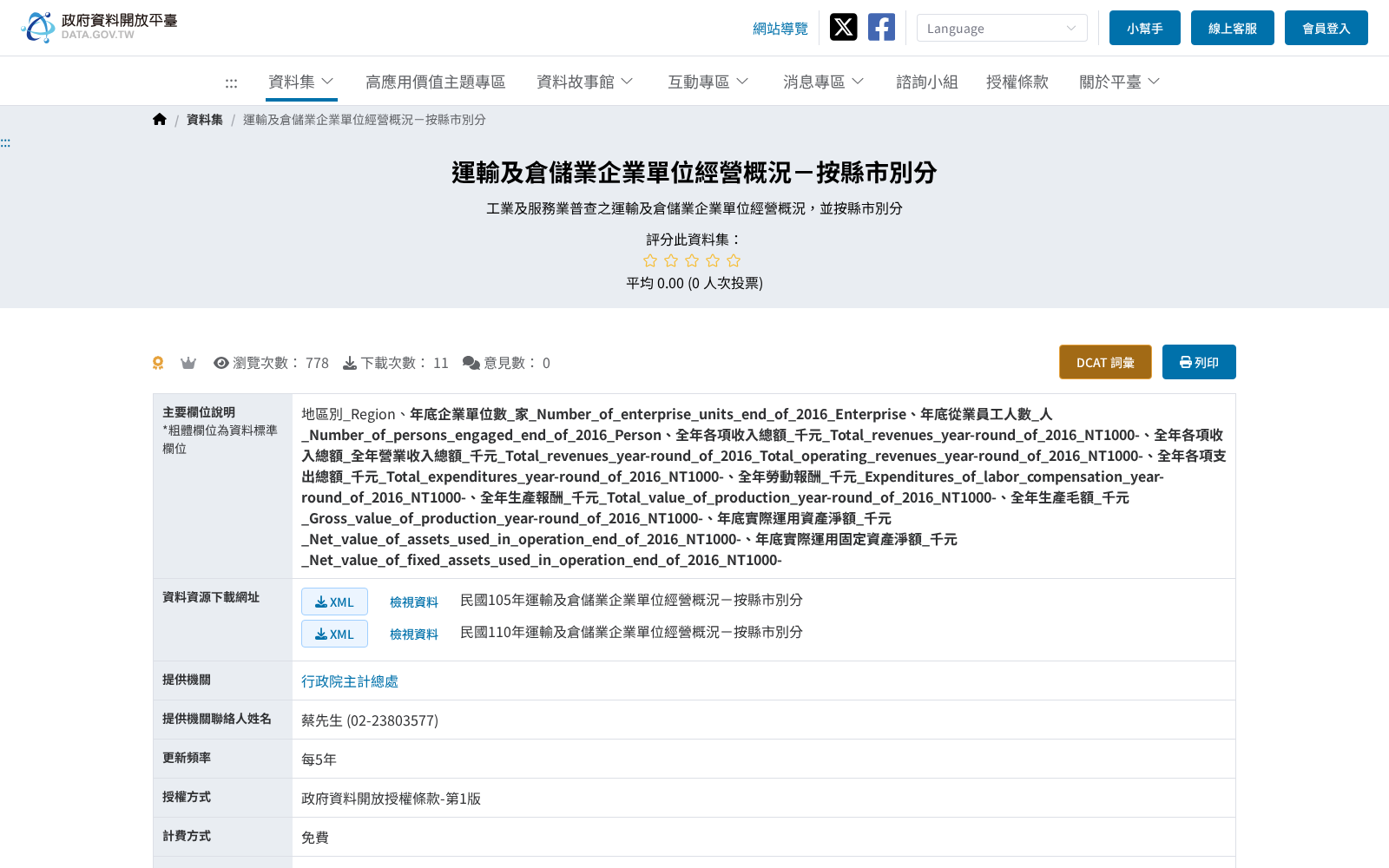The image size is (1389, 868).
Task: Expand the 消息專區 menu
Action: point(823,82)
